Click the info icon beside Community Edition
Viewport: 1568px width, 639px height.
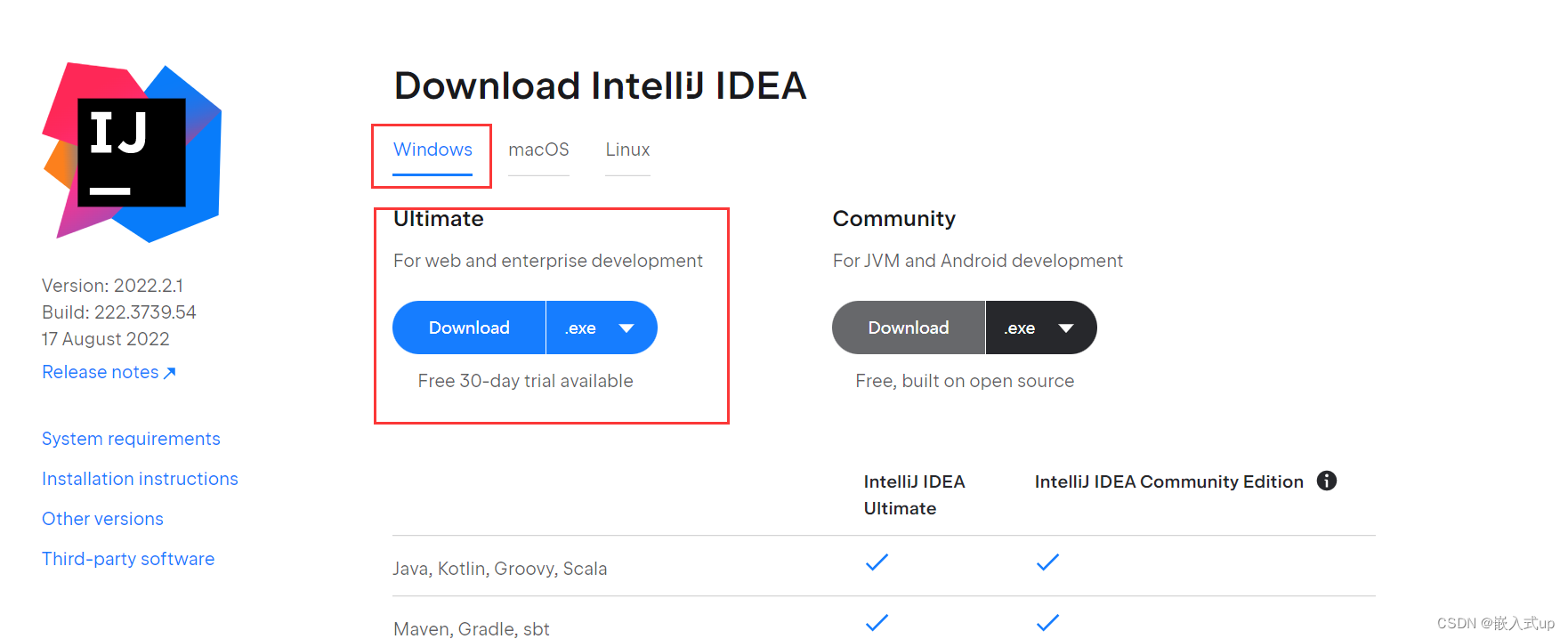1327,481
